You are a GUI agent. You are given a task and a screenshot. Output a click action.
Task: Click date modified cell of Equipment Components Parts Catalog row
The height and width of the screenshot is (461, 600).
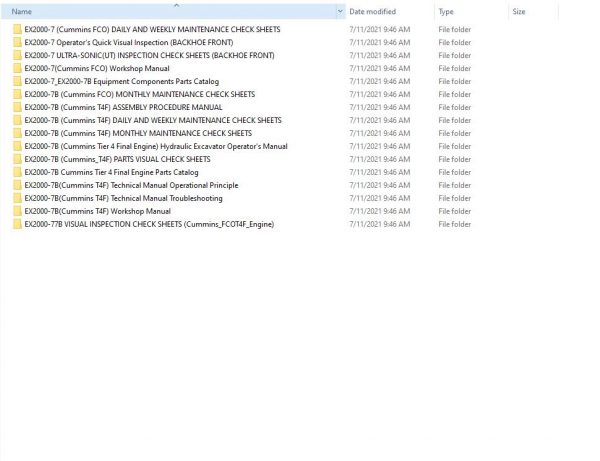coord(380,81)
